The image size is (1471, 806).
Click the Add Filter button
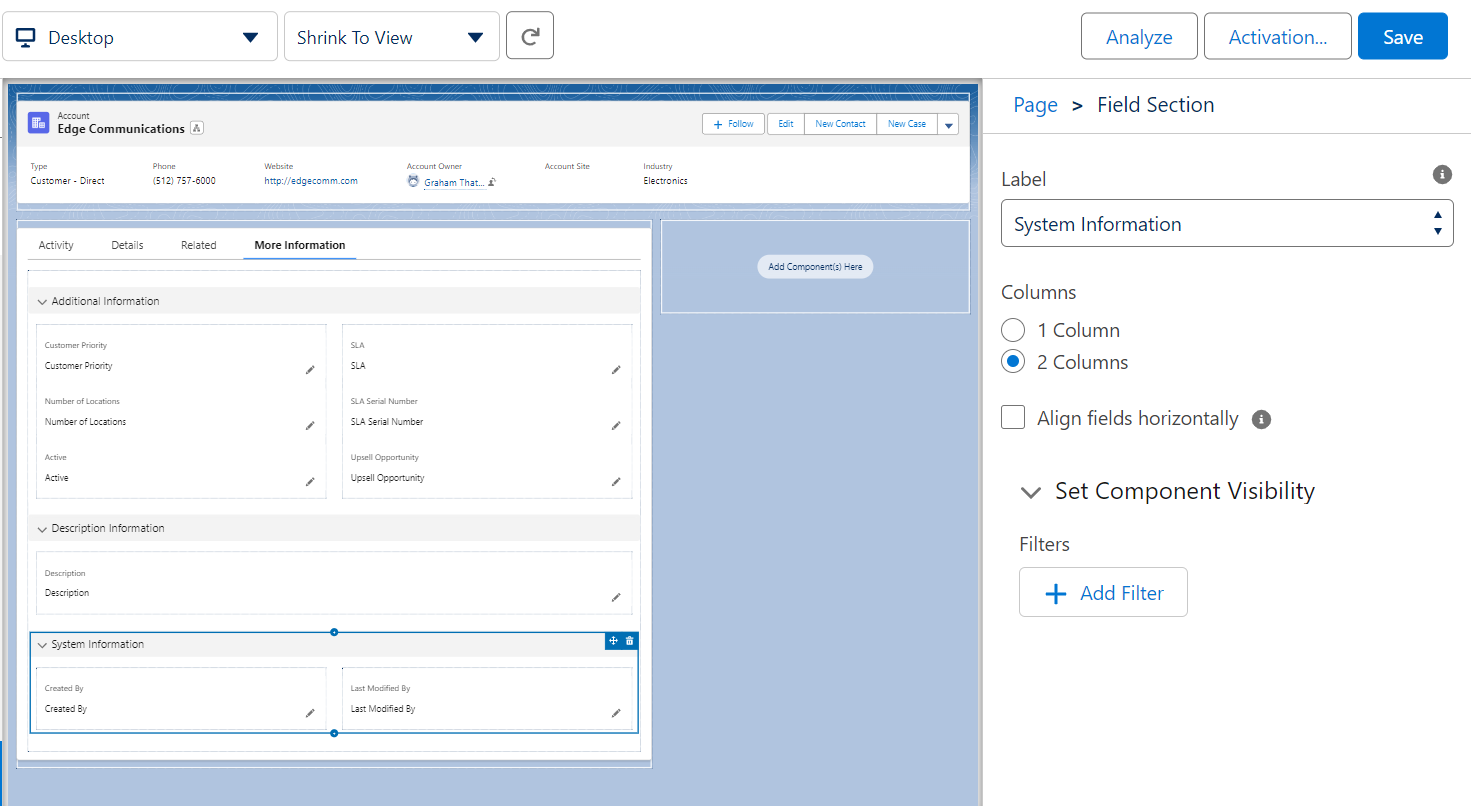click(1103, 592)
